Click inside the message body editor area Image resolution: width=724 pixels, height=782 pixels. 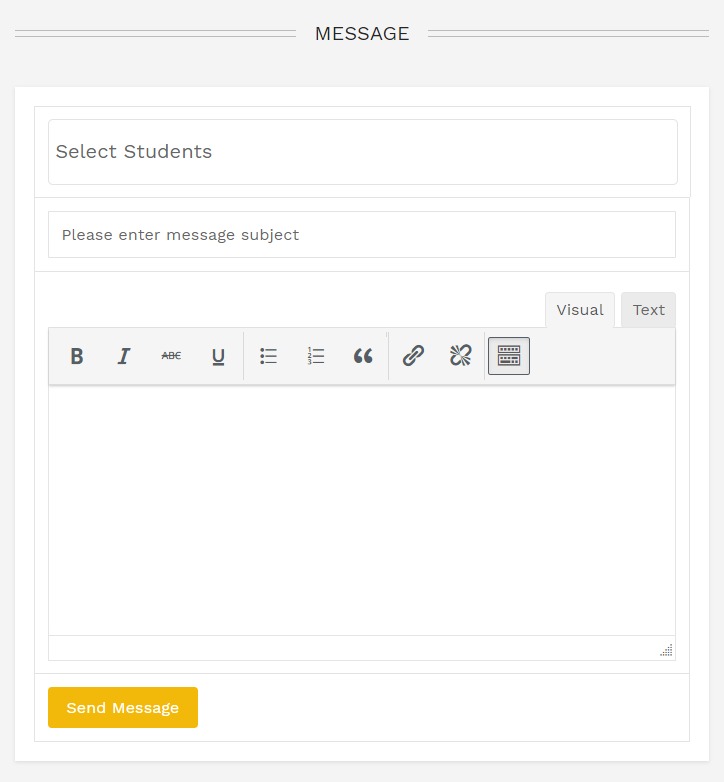pyautogui.click(x=362, y=510)
